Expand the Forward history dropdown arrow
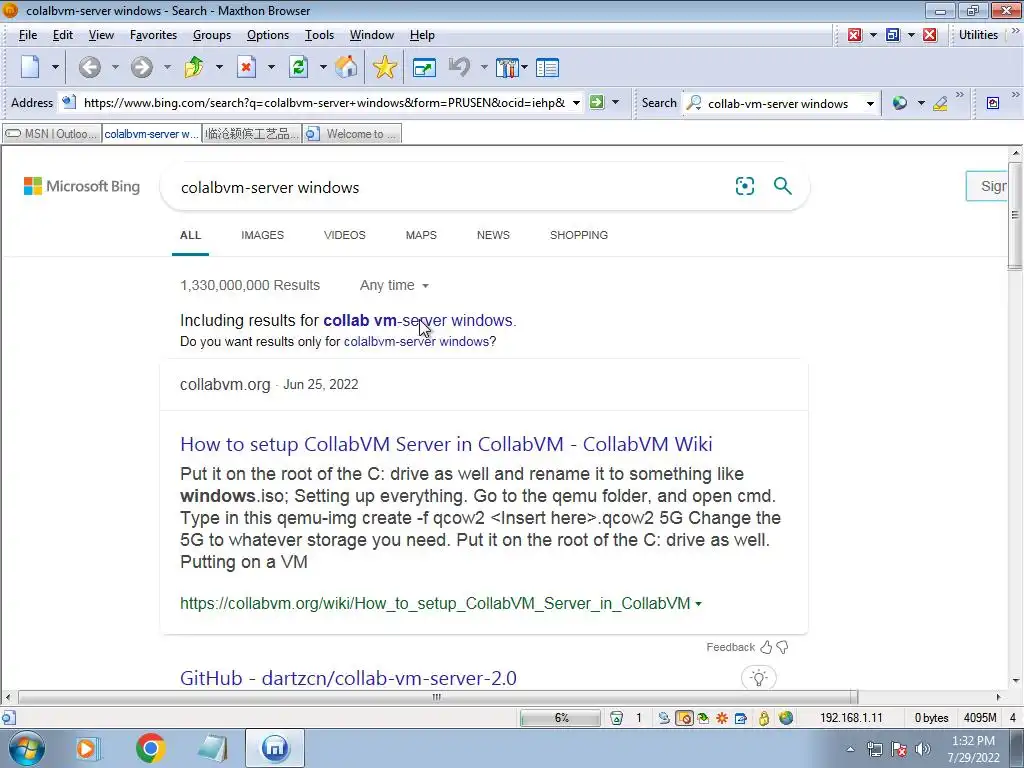The height and width of the screenshot is (768, 1024). pyautogui.click(x=167, y=67)
